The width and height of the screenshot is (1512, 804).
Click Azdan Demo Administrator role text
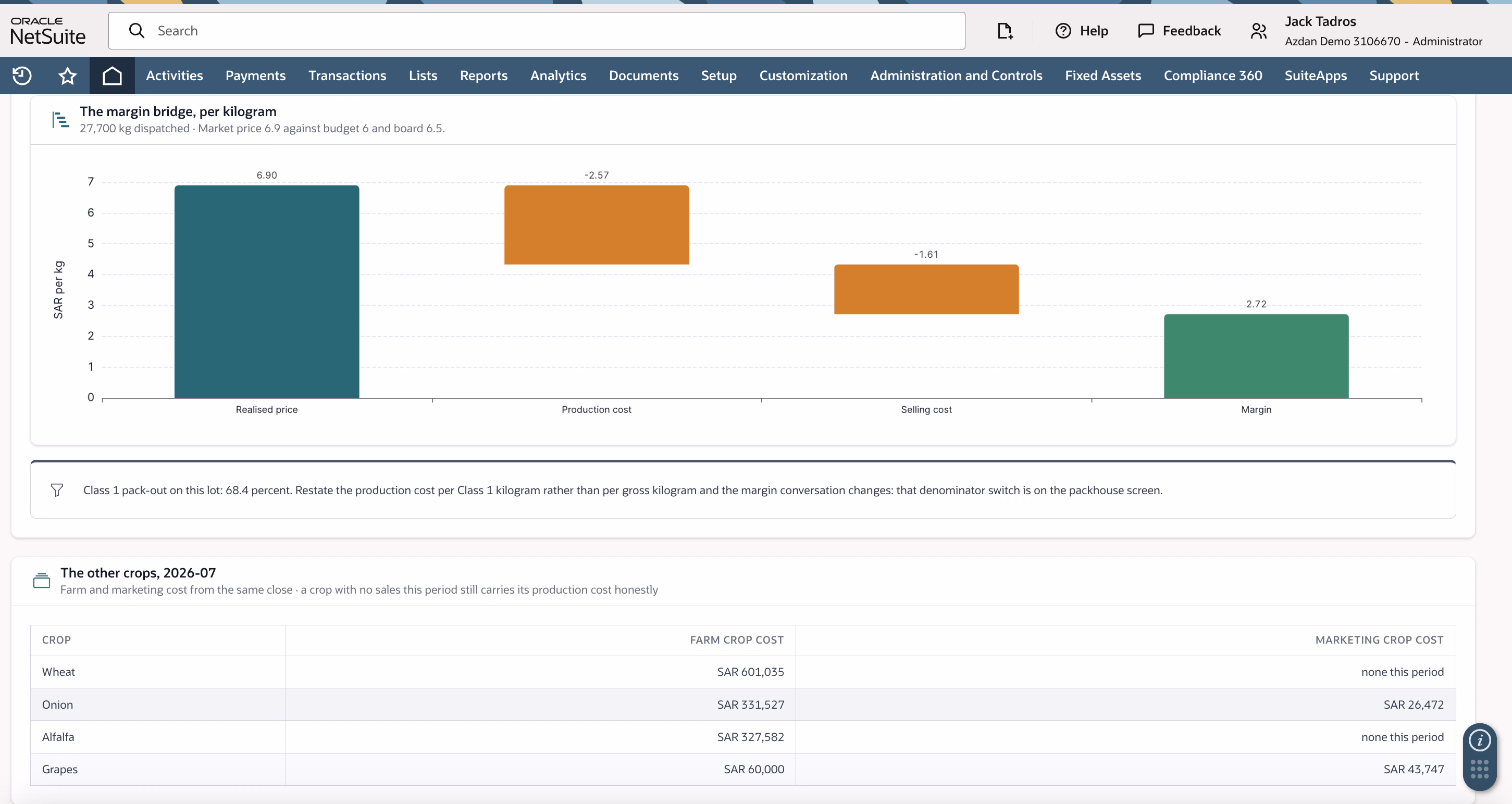point(1383,41)
